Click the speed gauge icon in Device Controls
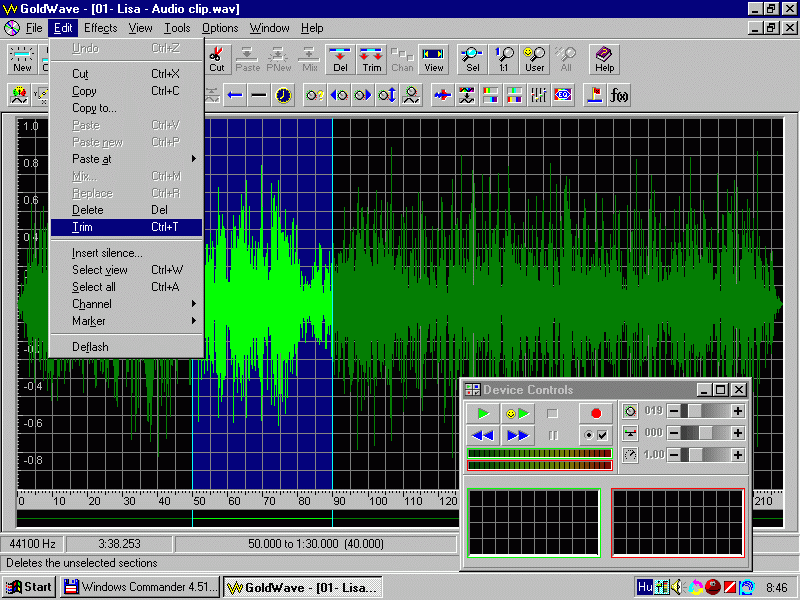This screenshot has height=600, width=800. [x=630, y=455]
